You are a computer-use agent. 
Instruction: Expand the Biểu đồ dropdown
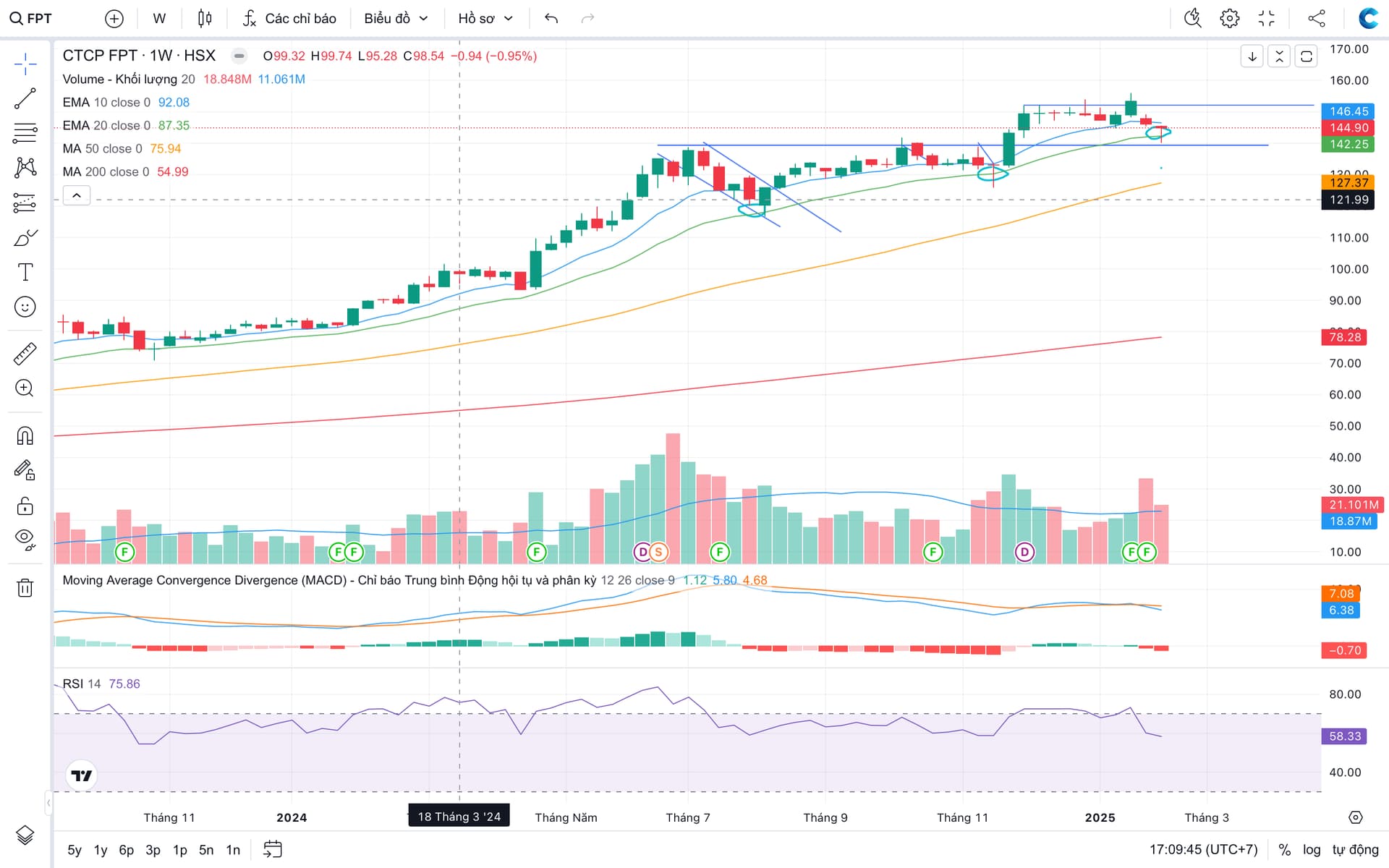point(396,18)
